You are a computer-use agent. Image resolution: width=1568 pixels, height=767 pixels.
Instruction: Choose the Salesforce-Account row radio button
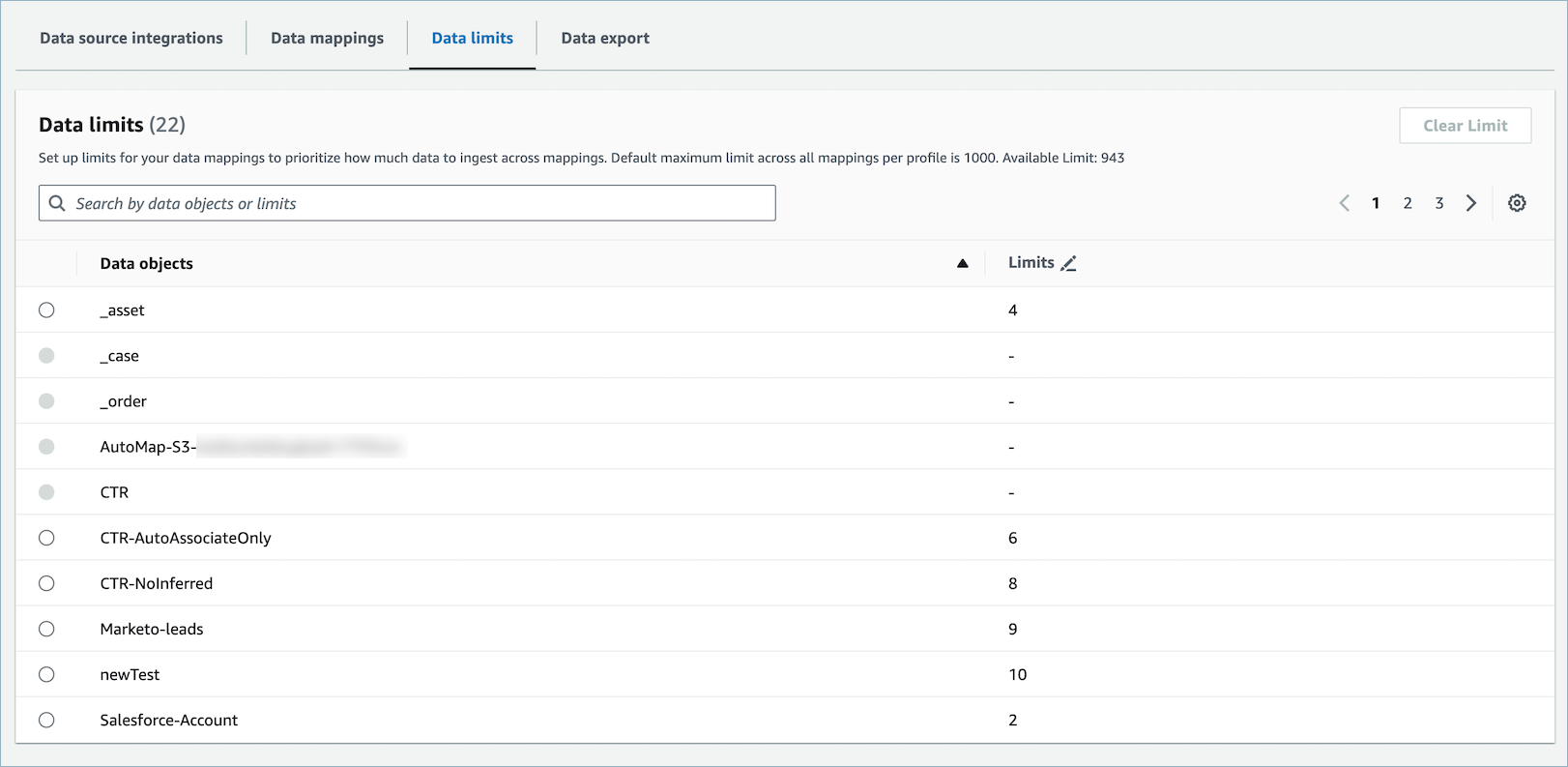46,720
